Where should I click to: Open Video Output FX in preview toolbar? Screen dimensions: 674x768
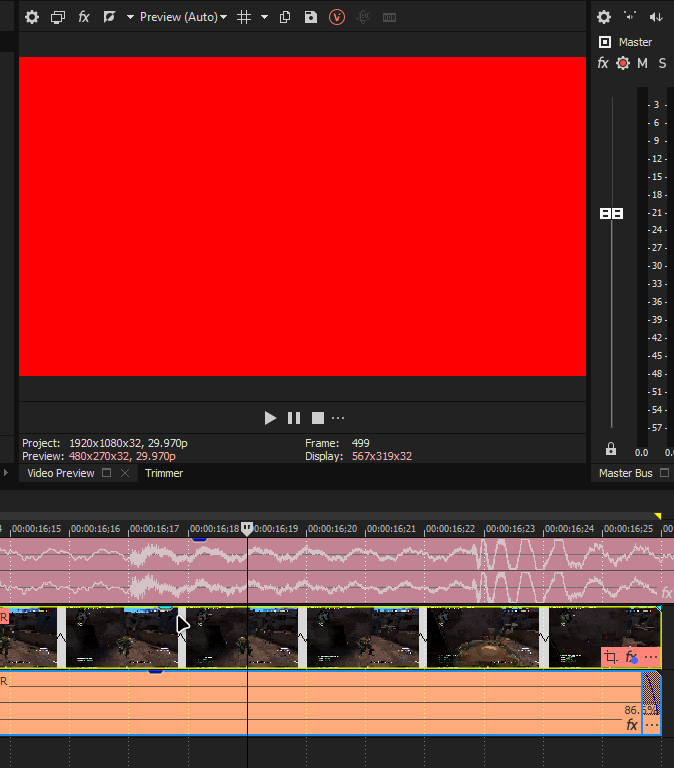click(x=84, y=17)
